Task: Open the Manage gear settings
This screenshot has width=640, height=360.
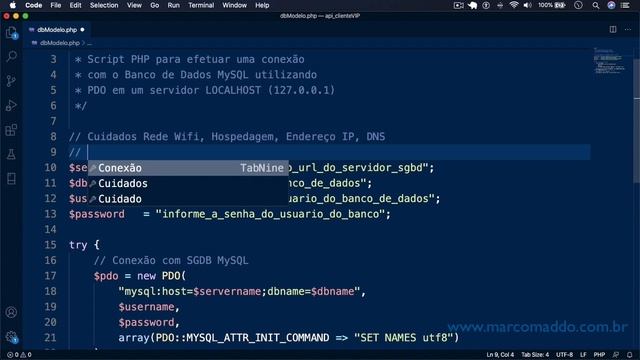Action: pyautogui.click(x=11, y=337)
